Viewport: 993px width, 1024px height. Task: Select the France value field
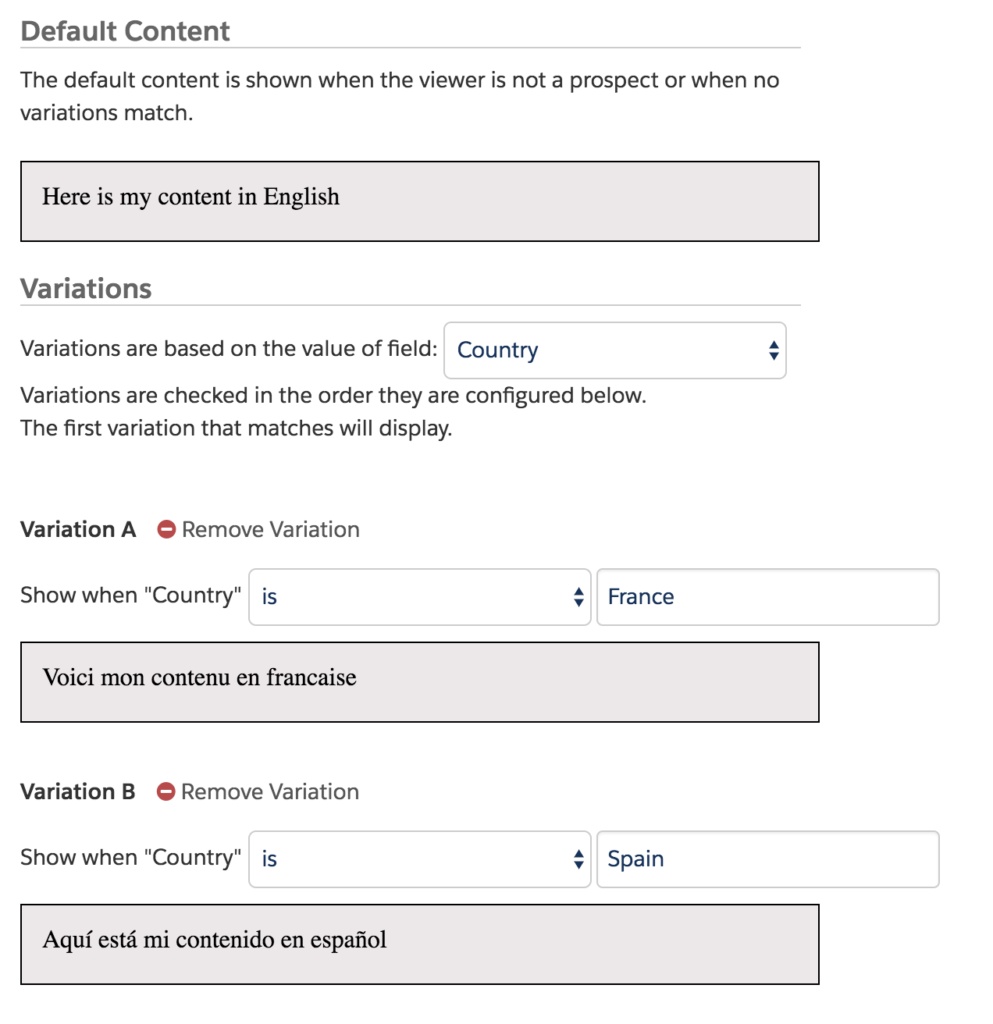(x=767, y=596)
